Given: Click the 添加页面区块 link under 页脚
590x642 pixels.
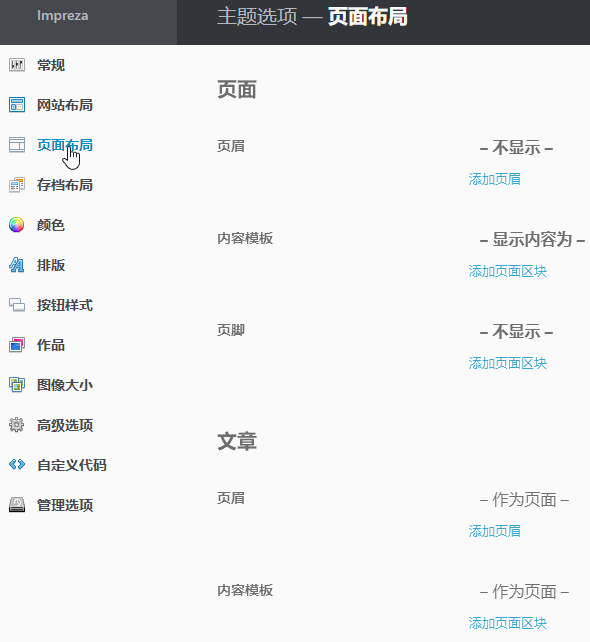Looking at the screenshot, I should [x=508, y=363].
